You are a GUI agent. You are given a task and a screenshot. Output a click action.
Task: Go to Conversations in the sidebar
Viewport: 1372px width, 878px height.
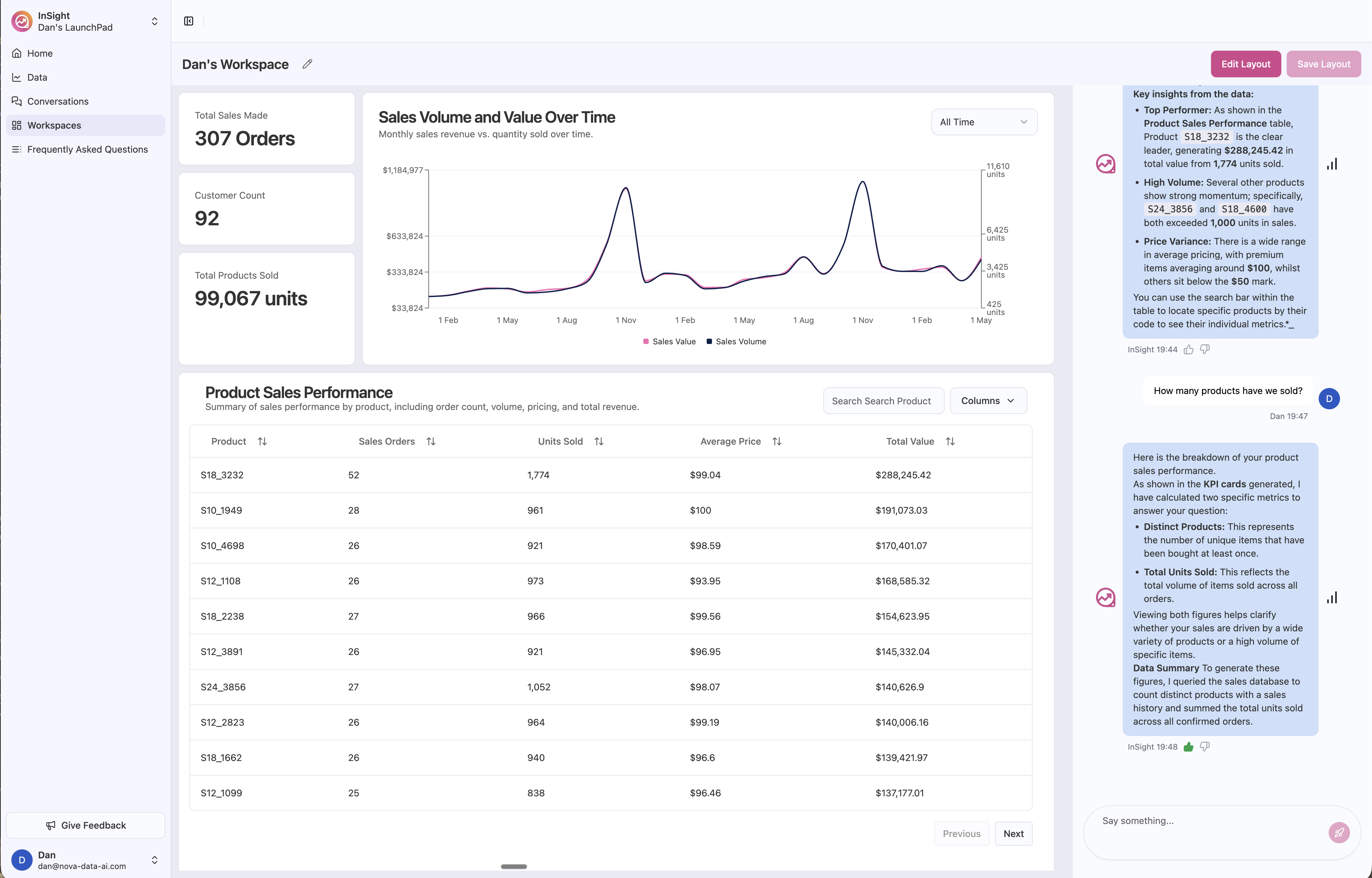pyautogui.click(x=58, y=101)
